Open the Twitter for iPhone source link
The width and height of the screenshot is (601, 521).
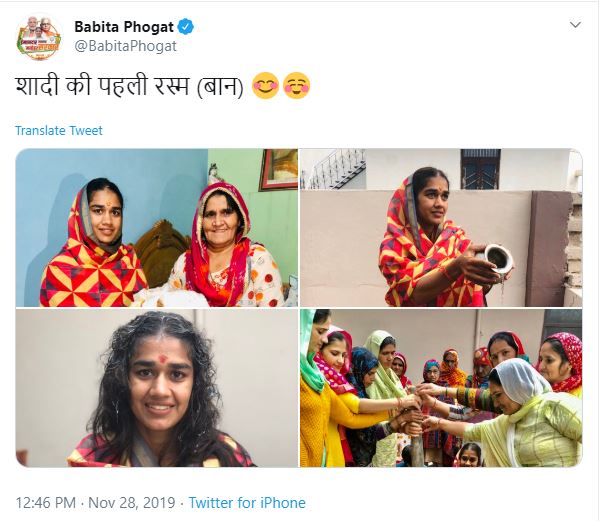(x=247, y=503)
